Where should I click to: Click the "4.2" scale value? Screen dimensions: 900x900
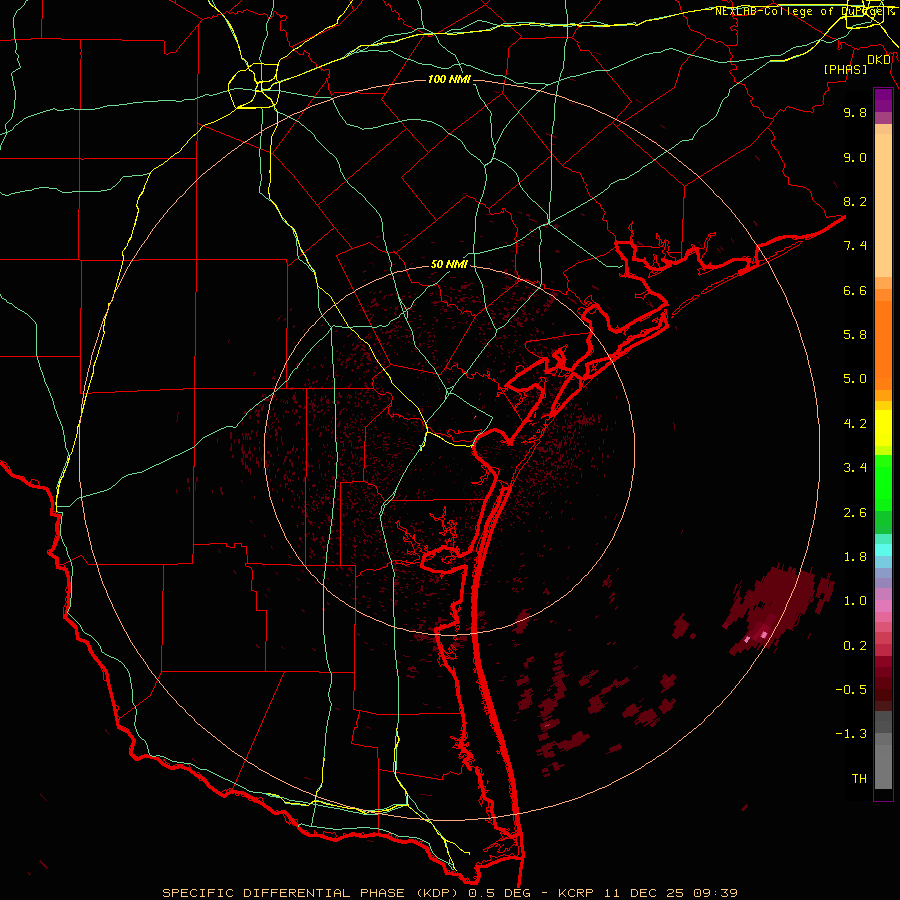[855, 424]
